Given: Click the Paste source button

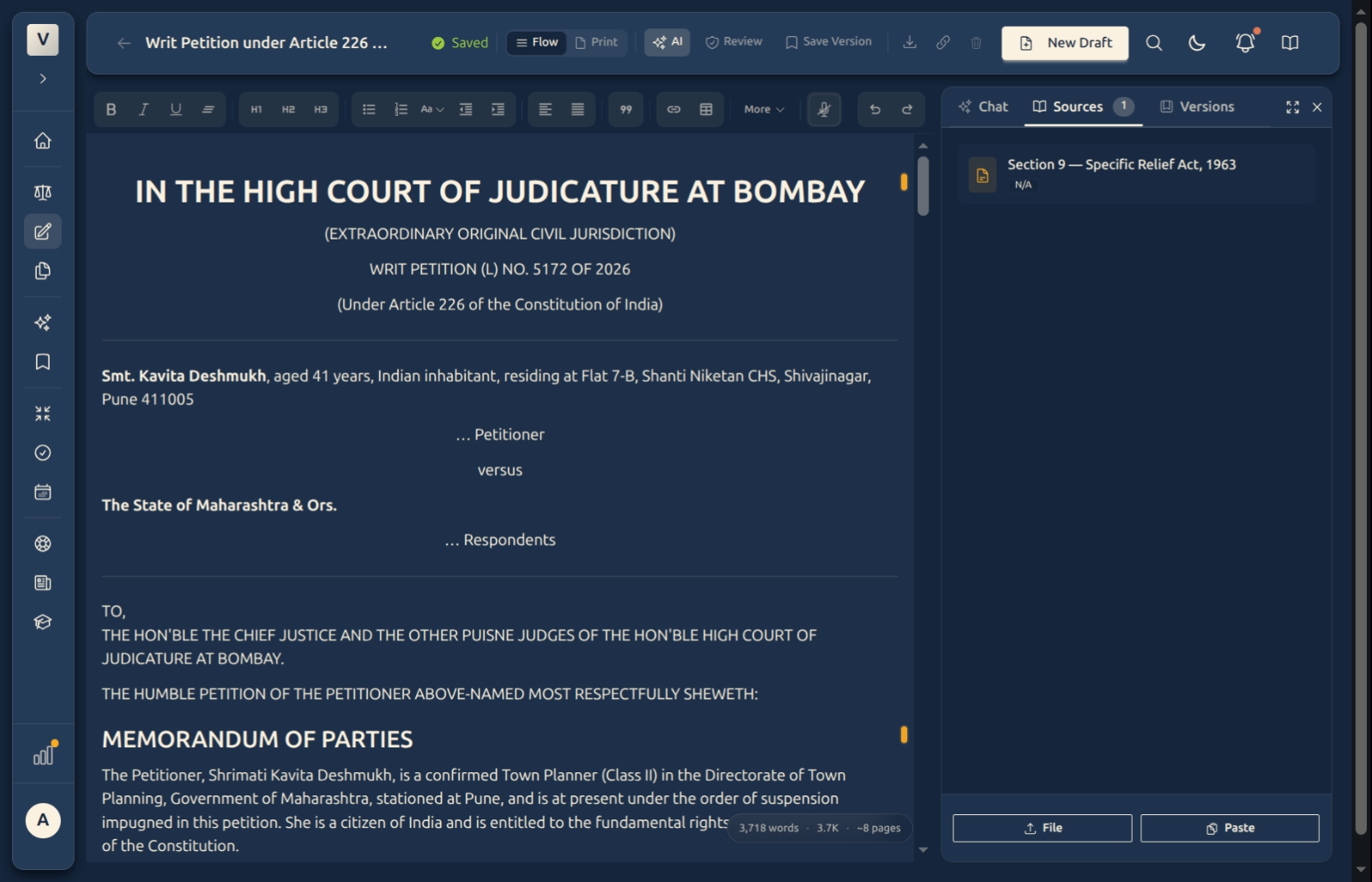Looking at the screenshot, I should [1230, 828].
